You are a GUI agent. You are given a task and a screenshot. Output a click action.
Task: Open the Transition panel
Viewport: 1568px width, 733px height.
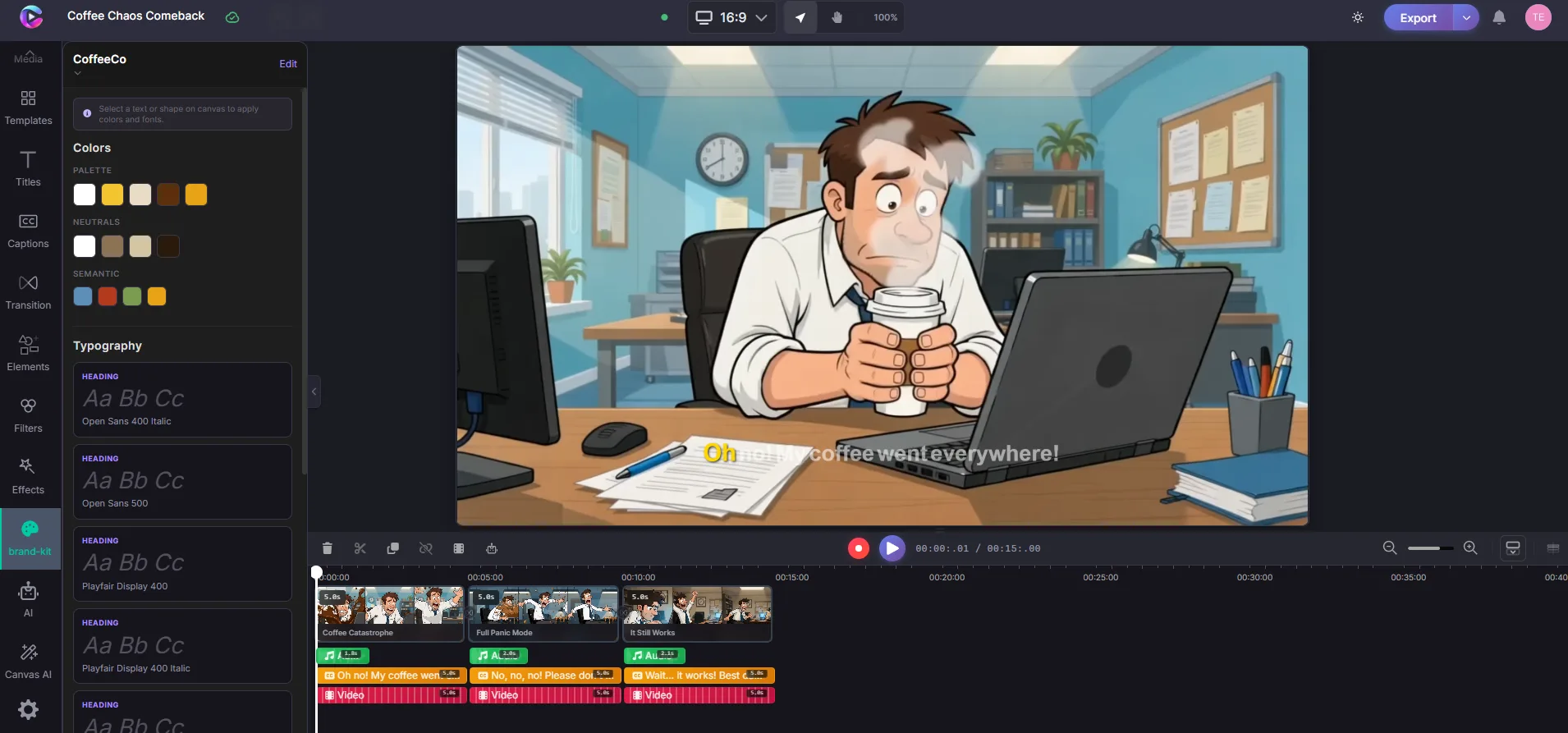pyautogui.click(x=28, y=292)
